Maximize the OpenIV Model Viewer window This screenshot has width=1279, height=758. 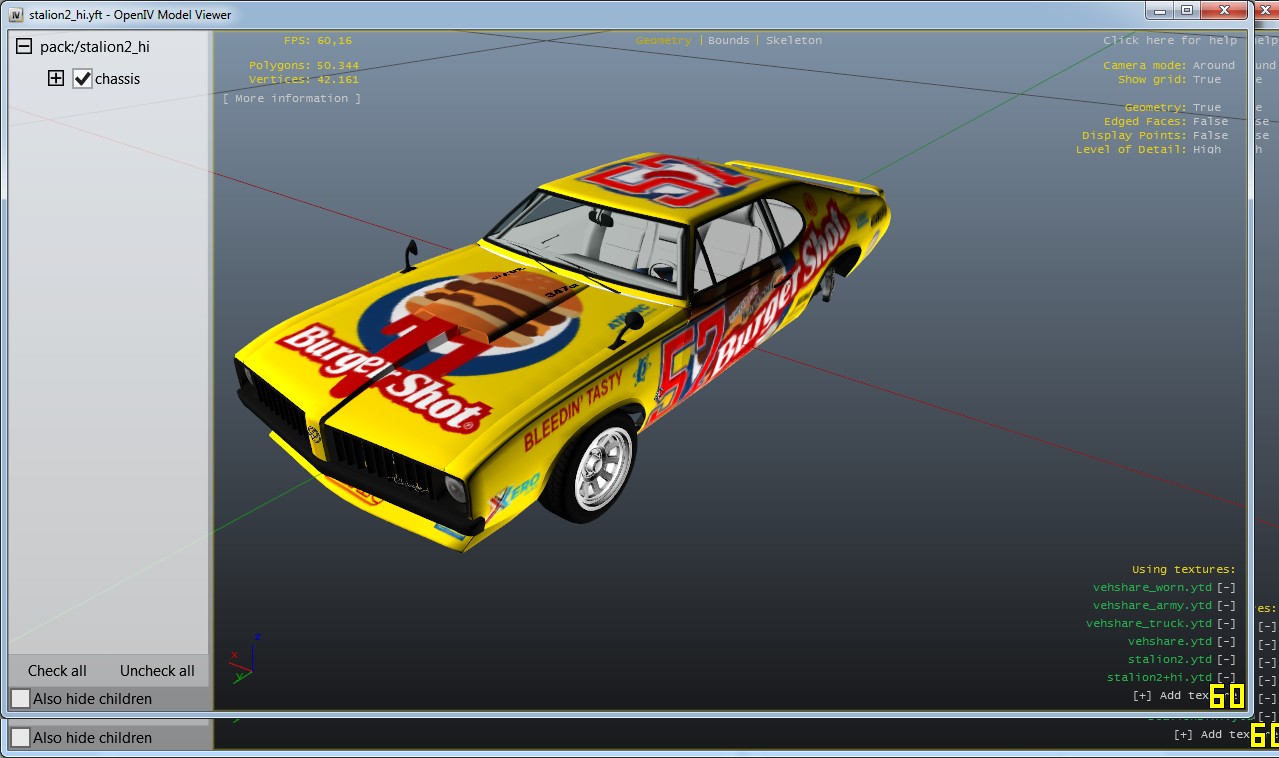tap(1187, 10)
